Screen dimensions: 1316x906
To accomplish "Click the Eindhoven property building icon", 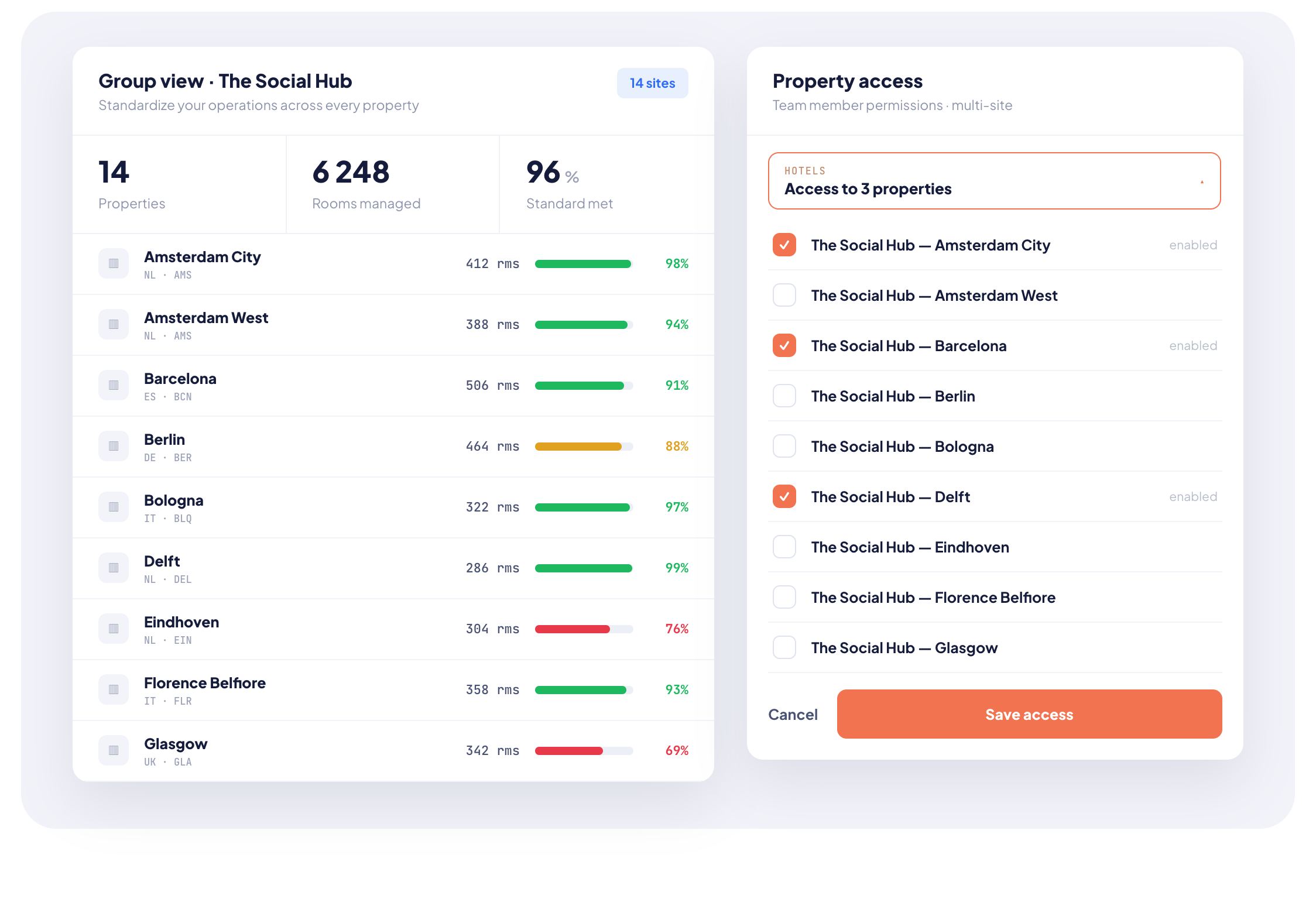I will click(x=114, y=629).
